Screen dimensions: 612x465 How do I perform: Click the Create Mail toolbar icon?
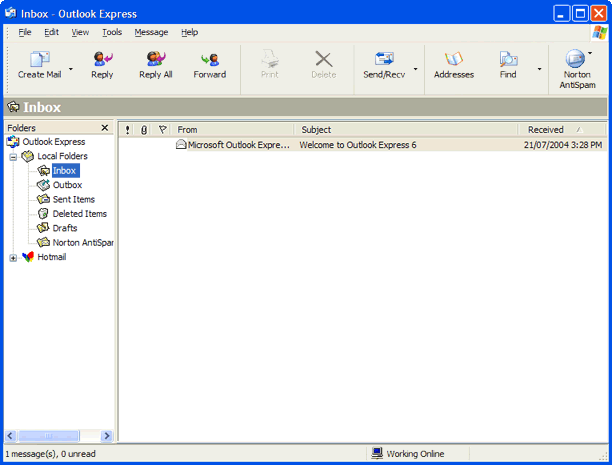(x=39, y=60)
